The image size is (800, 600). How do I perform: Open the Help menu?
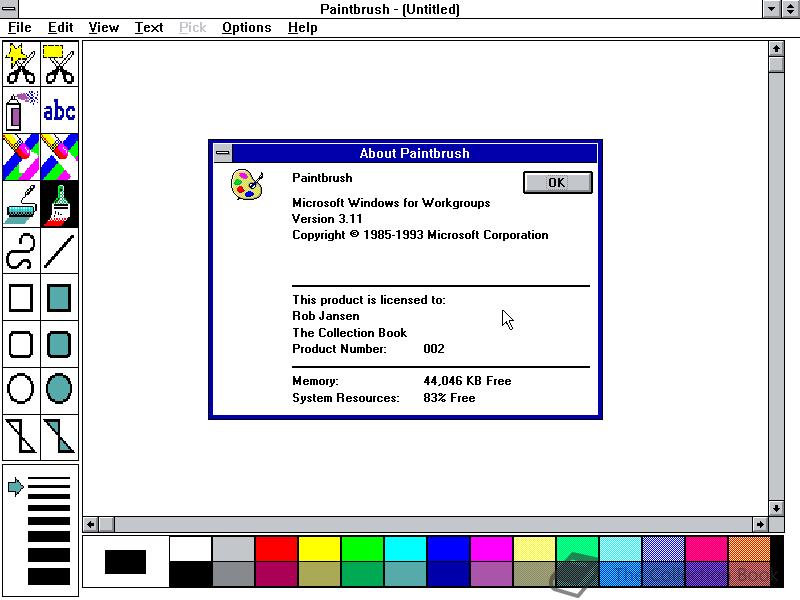303,28
